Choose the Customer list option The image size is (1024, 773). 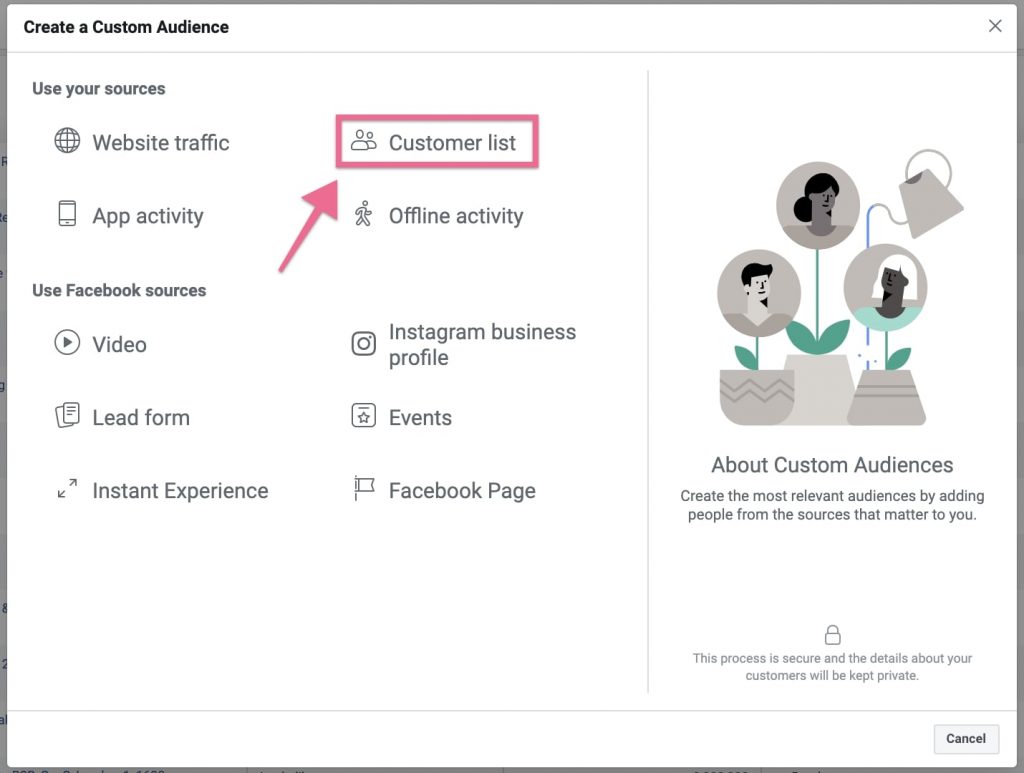point(452,143)
